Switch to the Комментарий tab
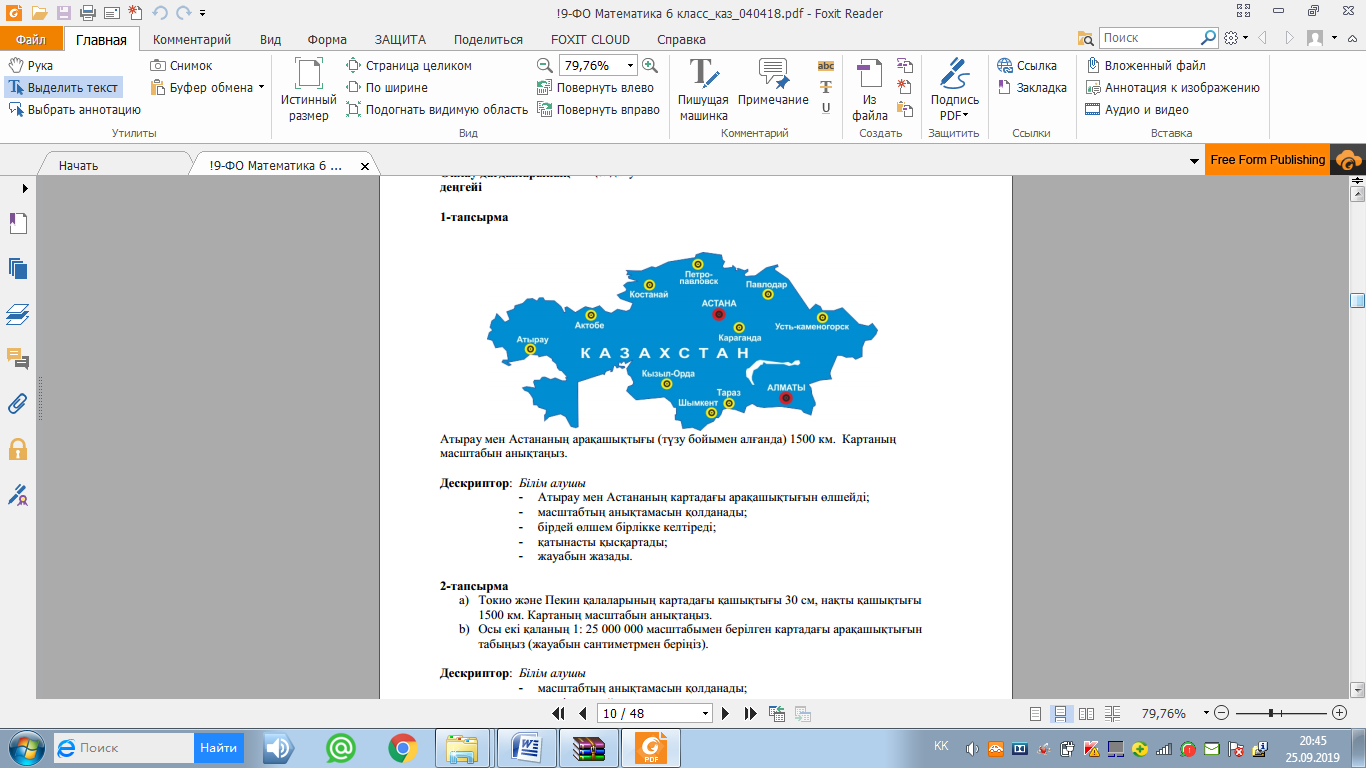1366x768 pixels. 192,40
